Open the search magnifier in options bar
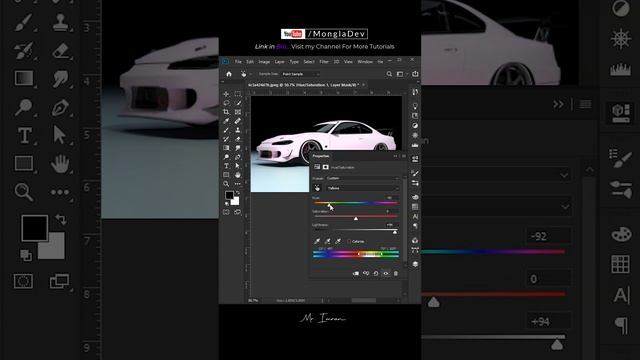The image size is (640, 360). tap(389, 74)
